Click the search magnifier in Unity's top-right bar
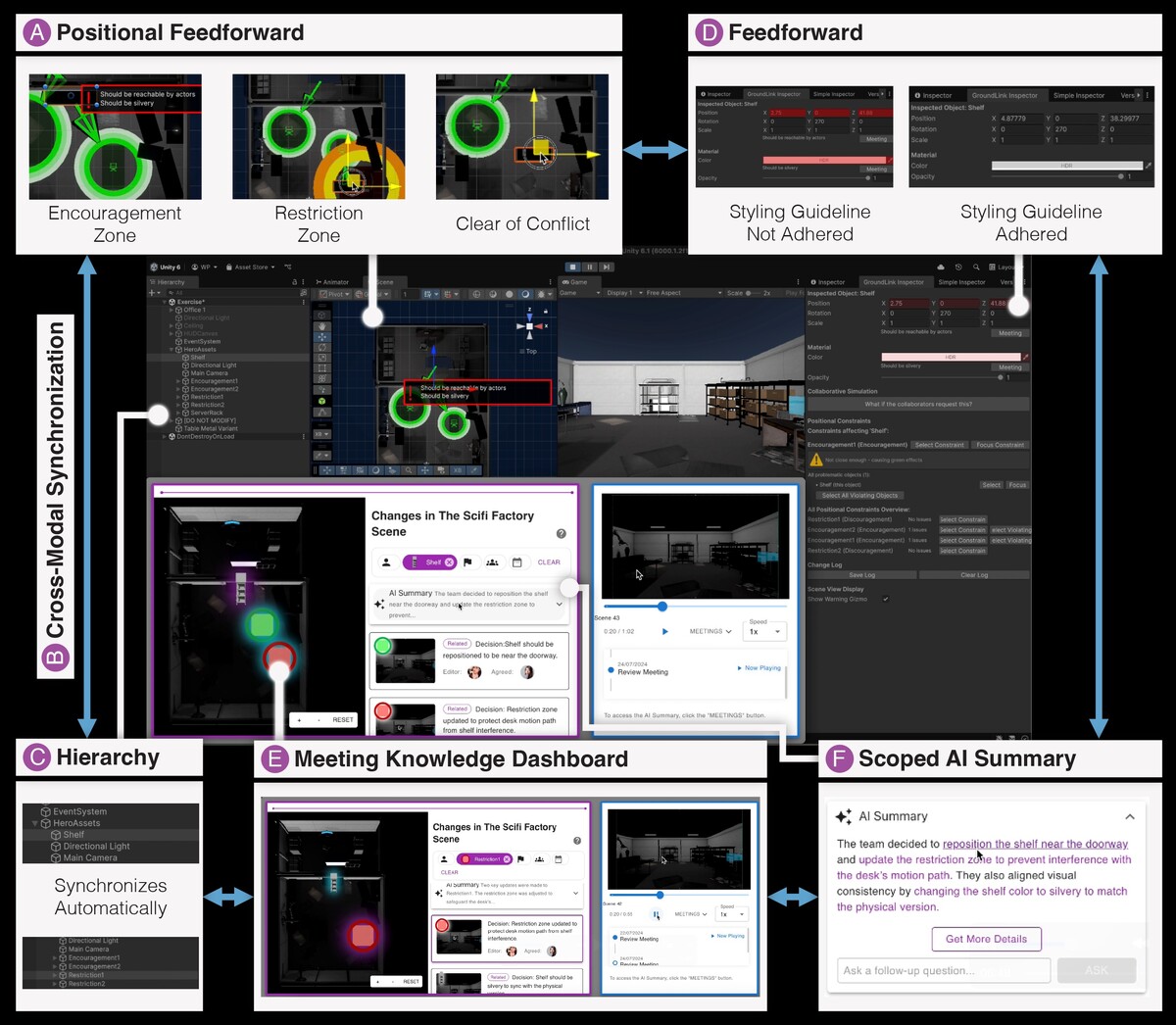Image resolution: width=1176 pixels, height=1025 pixels. 976,267
